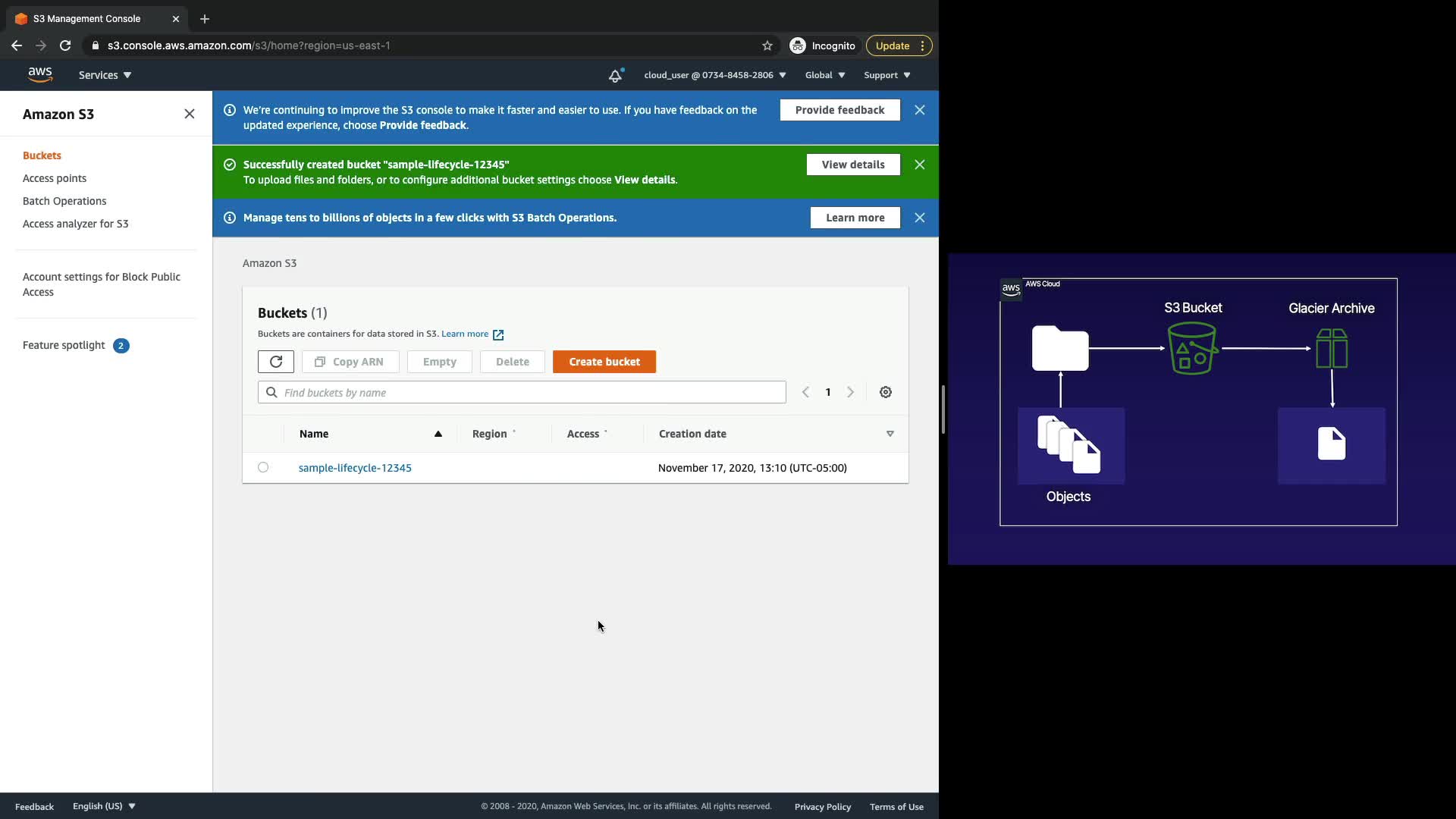Image resolution: width=1456 pixels, height=819 pixels.
Task: Expand the Services dropdown menu
Action: [x=105, y=75]
